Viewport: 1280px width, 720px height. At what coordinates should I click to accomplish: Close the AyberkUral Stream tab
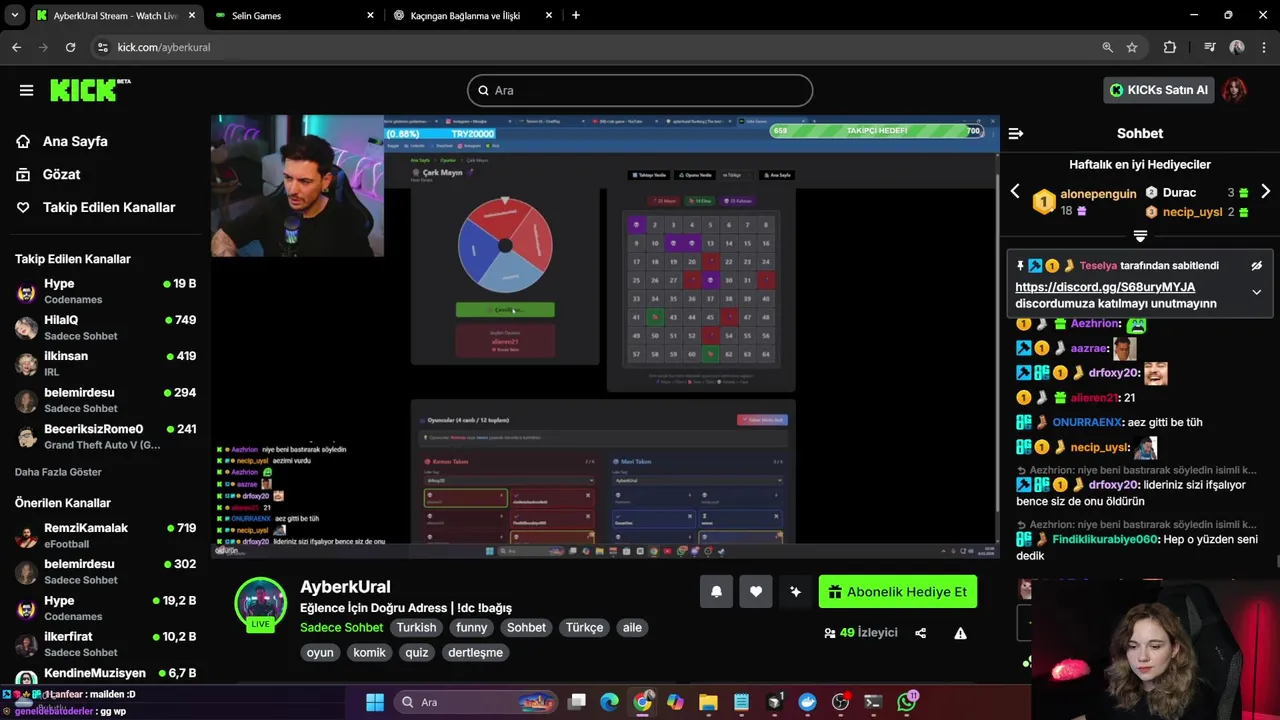[192, 16]
